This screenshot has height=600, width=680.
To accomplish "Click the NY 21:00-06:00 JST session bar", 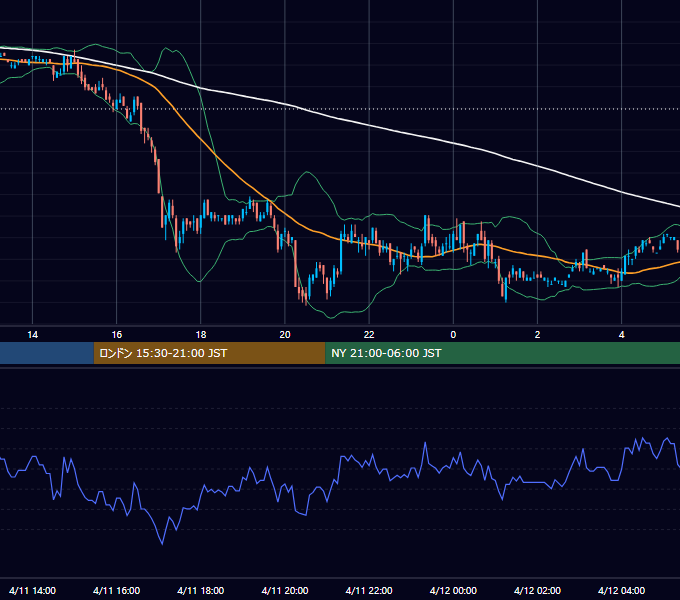I will 502,353.
